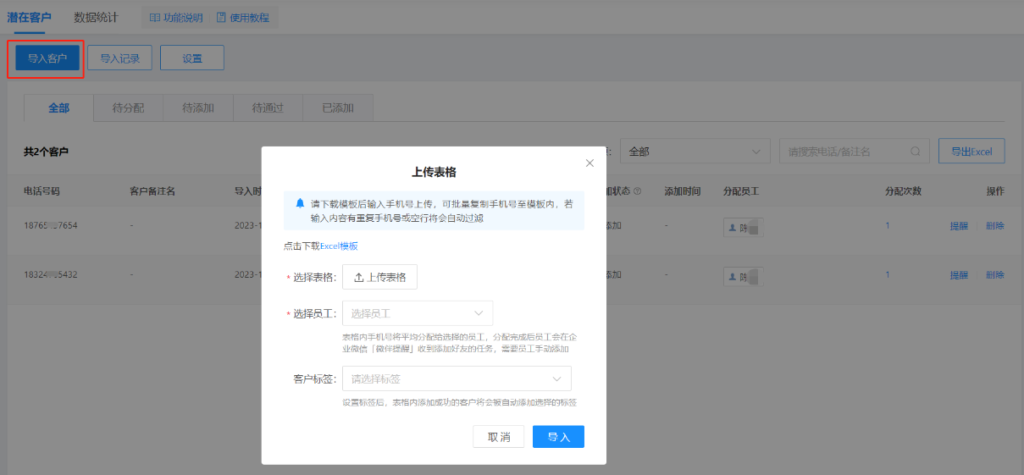Click the bell notice icon in dialog
This screenshot has height=475, width=1024.
coord(300,203)
